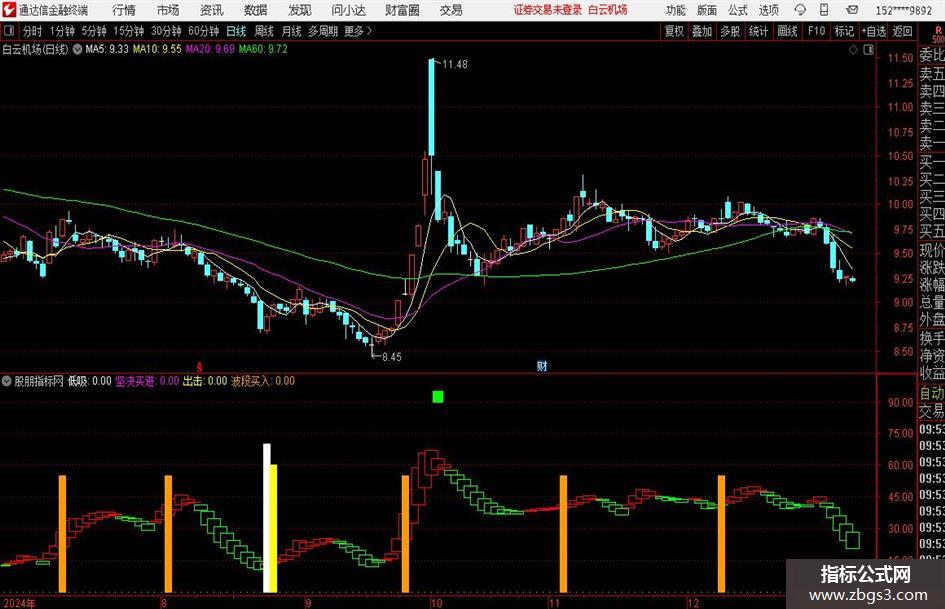Screen dimensions: 945x609
Task: Open the customer service headset icon
Action: (800, 10)
